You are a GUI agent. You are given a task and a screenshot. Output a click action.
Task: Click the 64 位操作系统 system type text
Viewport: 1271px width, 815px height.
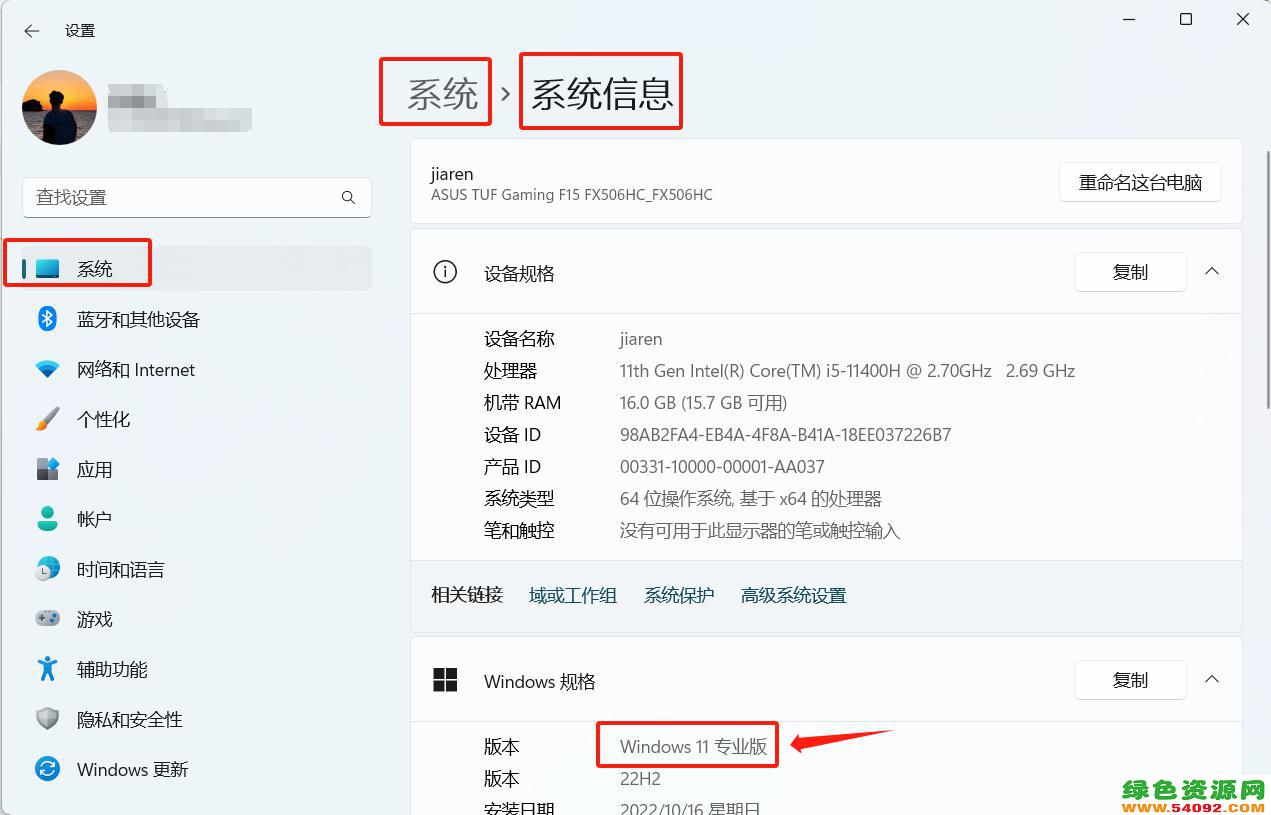tap(751, 499)
